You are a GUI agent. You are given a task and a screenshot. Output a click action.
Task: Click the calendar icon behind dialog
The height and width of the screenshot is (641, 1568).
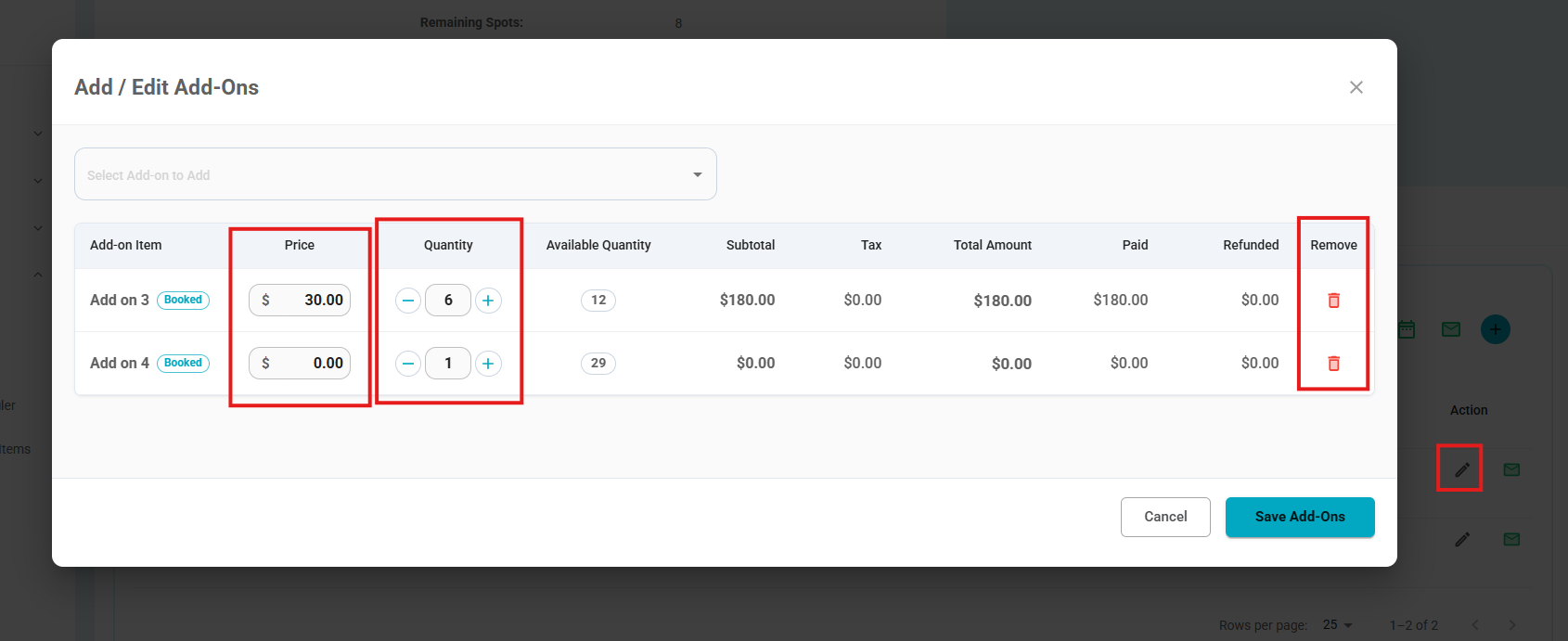pos(1407,329)
